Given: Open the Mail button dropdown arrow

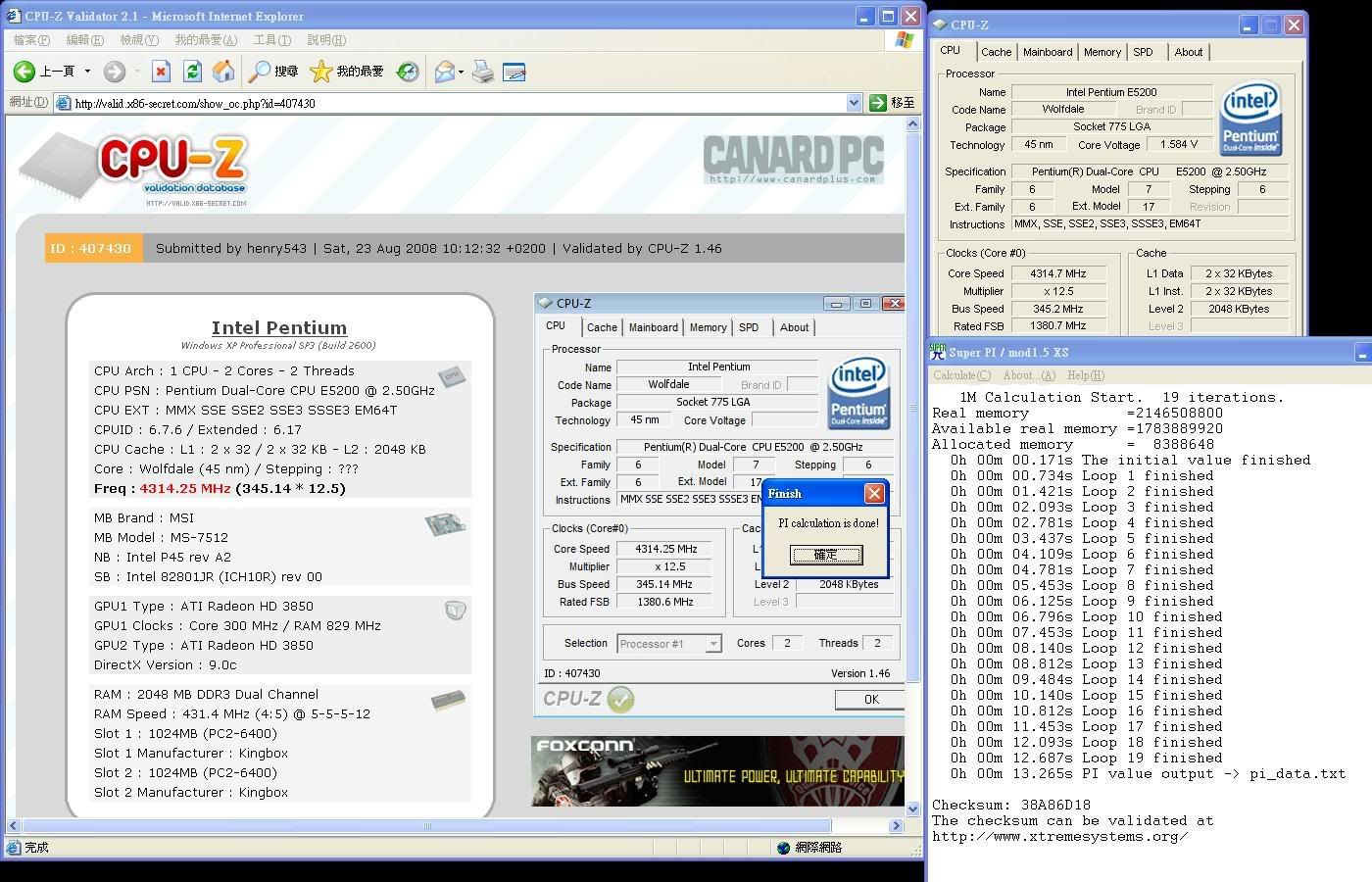Looking at the screenshot, I should [x=460, y=72].
